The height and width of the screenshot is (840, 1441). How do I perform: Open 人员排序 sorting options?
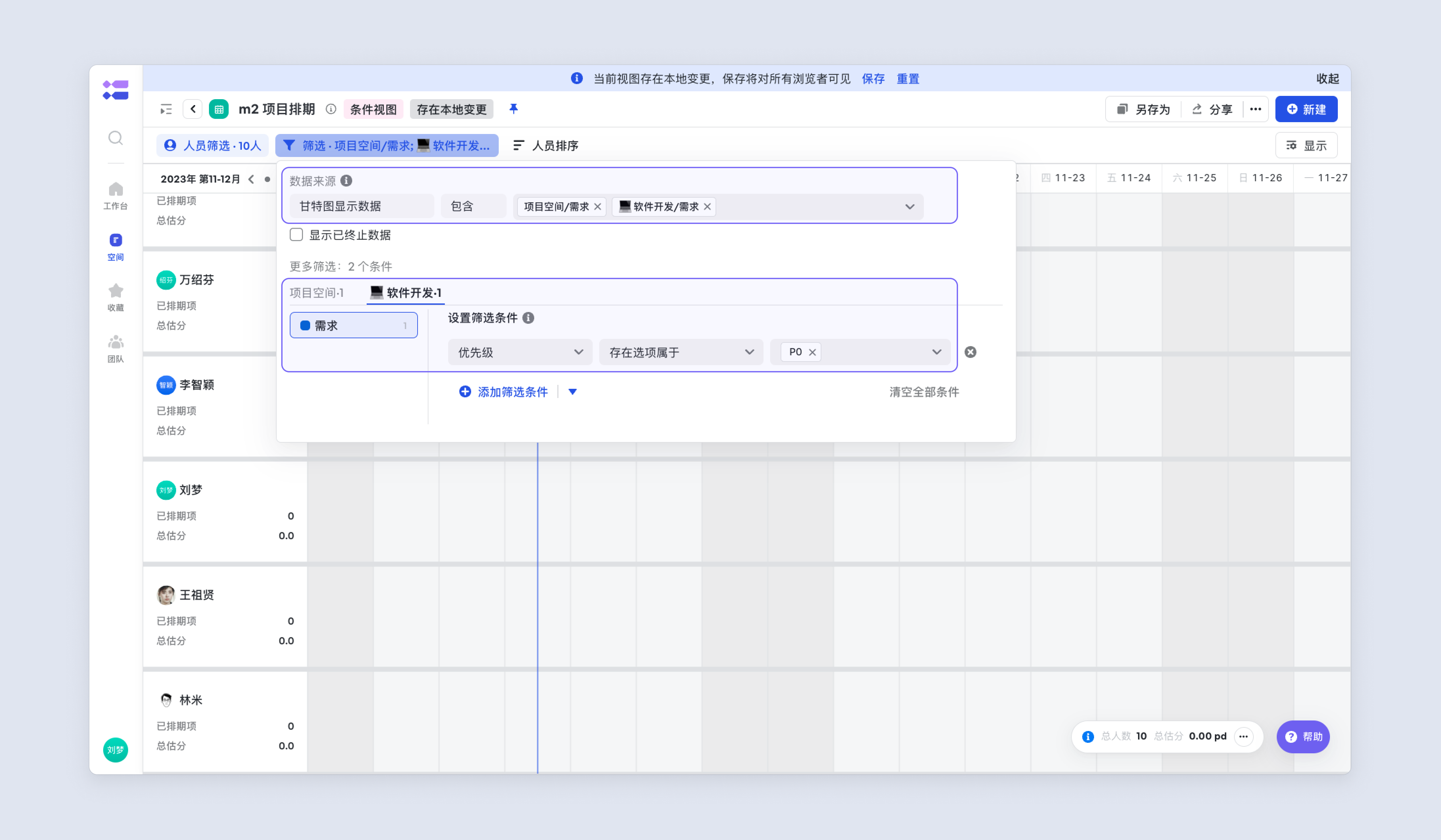point(545,146)
